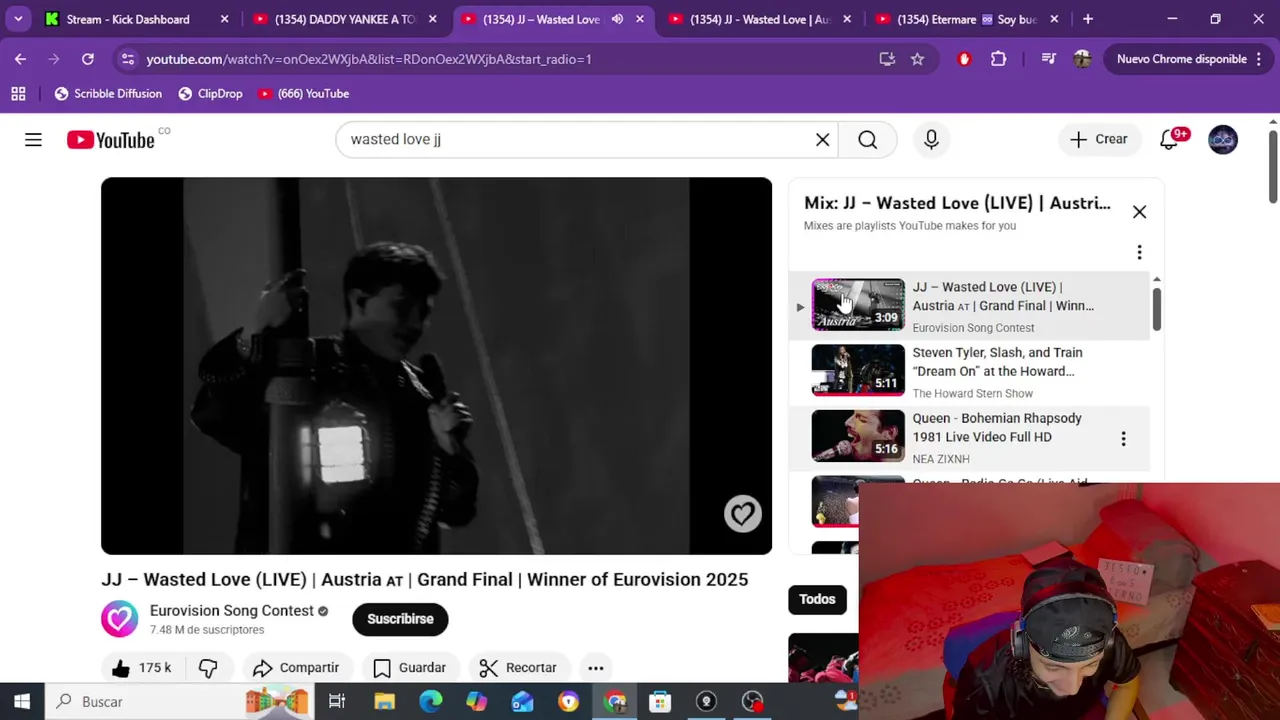Go to the YouTube home logo

click(x=111, y=140)
